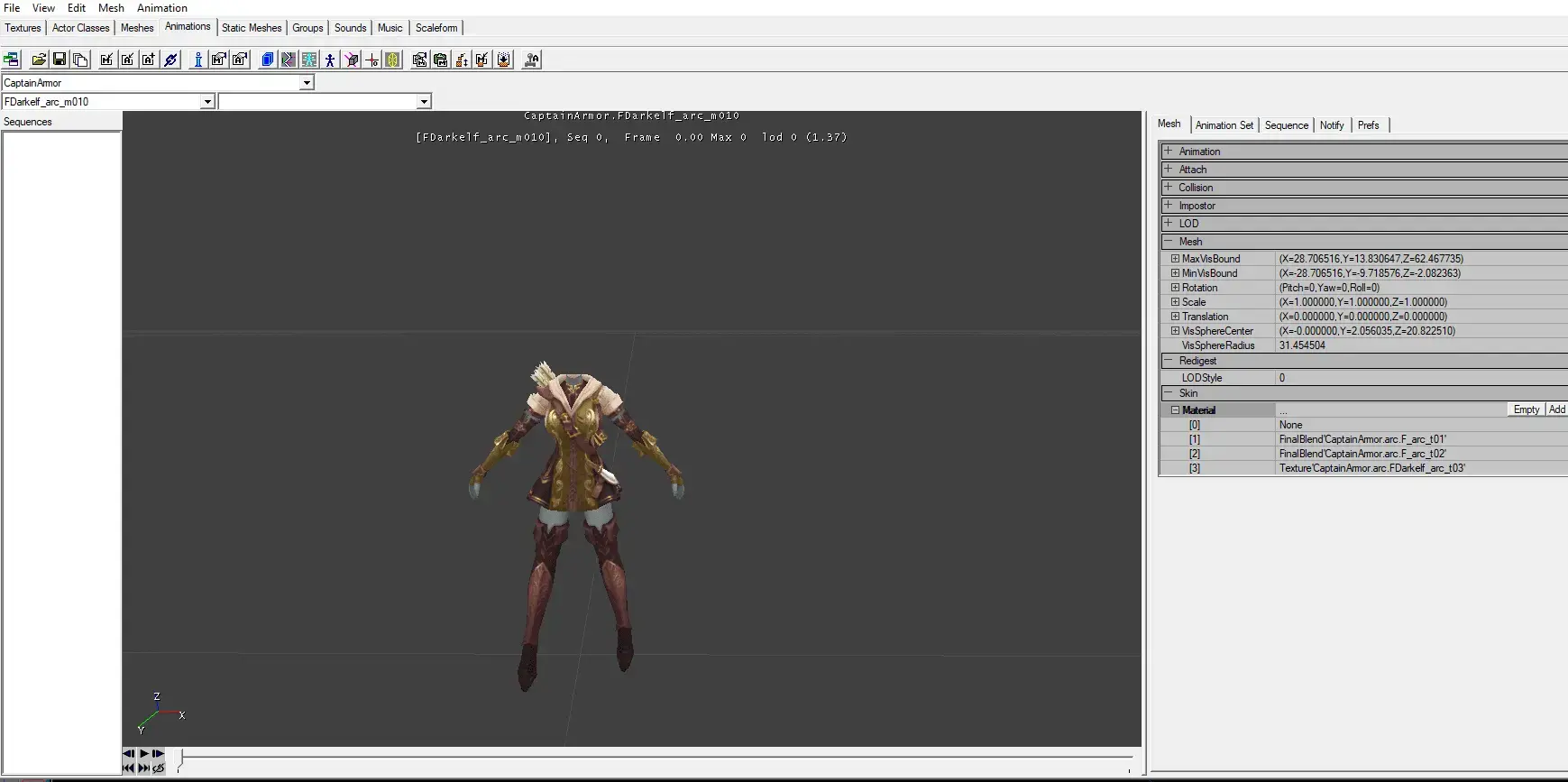Click the stamp A toolbar icon
The height and width of the screenshot is (782, 1568).
coord(532,60)
